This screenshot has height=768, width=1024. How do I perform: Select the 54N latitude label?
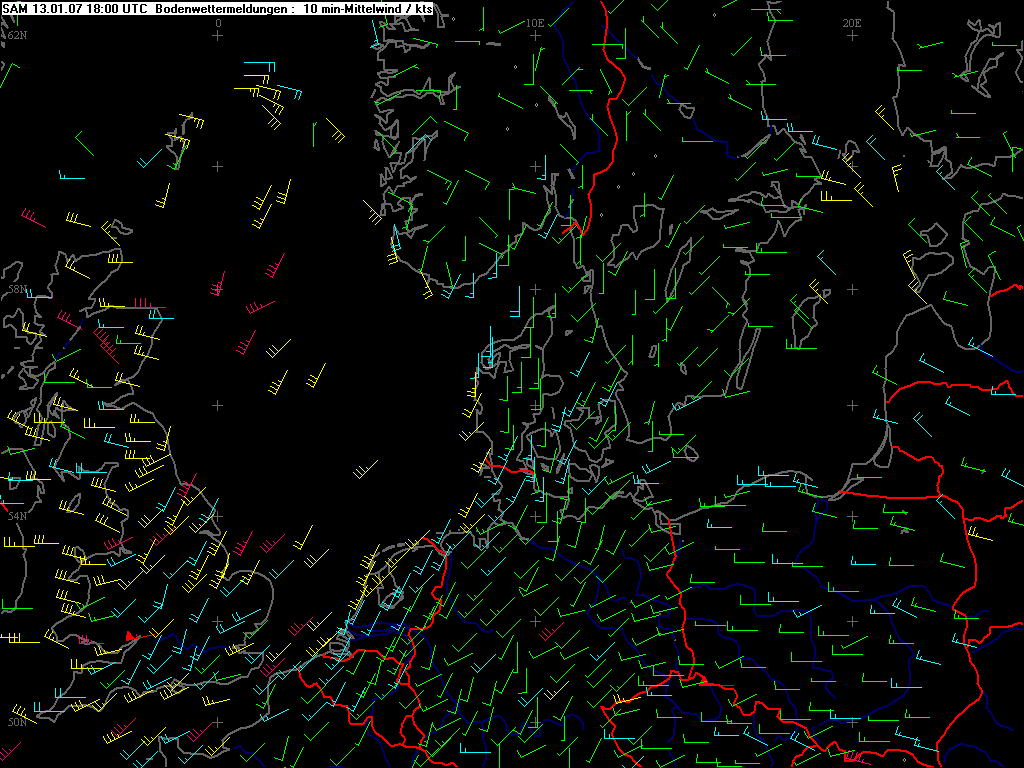(16, 516)
